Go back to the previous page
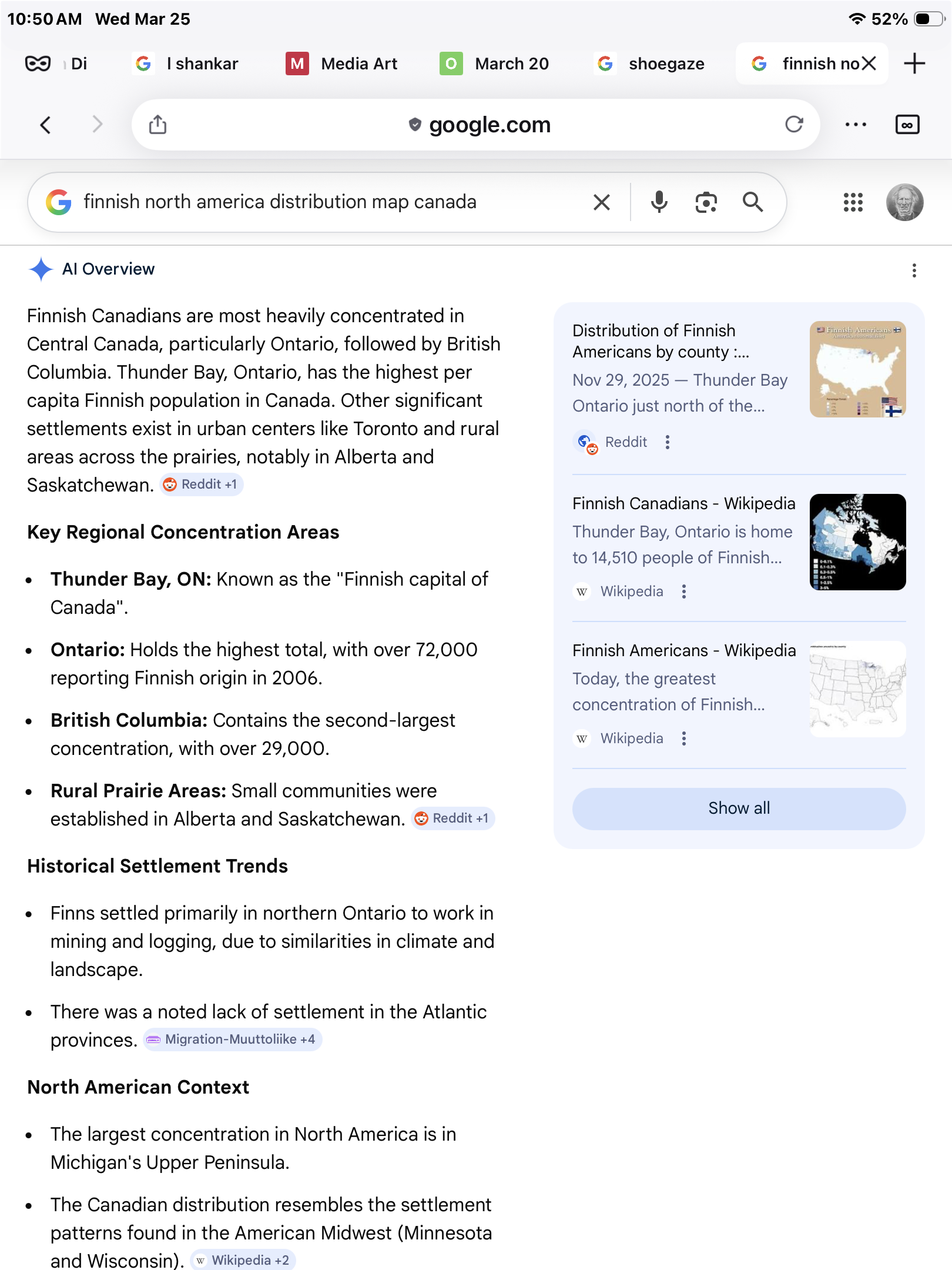This screenshot has height=1270, width=952. point(46,125)
